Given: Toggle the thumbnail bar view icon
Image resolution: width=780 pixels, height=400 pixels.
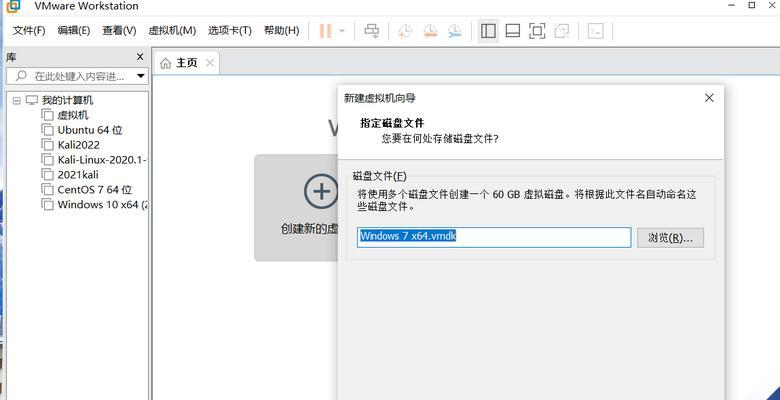Looking at the screenshot, I should click(512, 31).
